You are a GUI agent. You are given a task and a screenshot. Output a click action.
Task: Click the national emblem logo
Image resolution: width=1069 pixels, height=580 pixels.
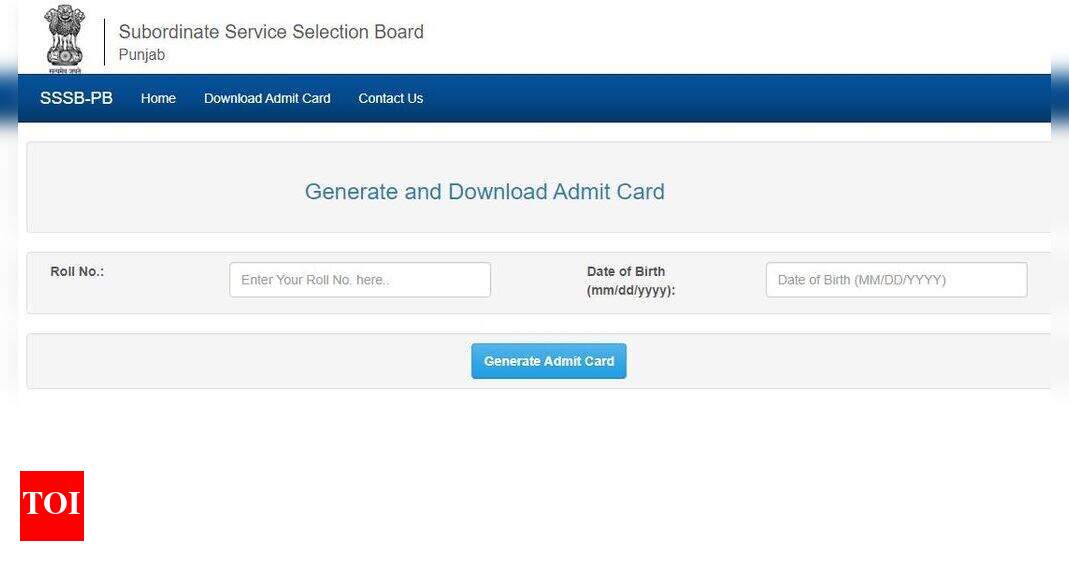(65, 39)
